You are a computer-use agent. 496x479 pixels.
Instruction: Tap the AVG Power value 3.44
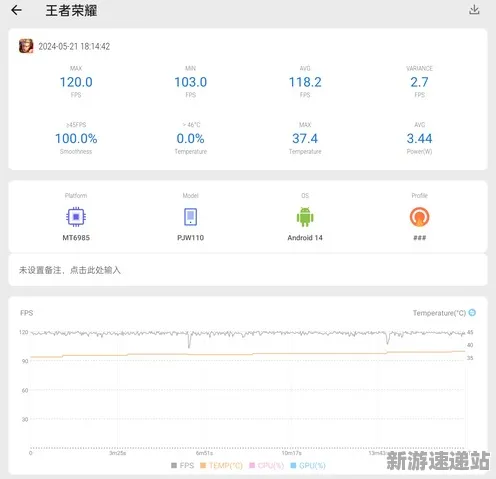pyautogui.click(x=419, y=138)
